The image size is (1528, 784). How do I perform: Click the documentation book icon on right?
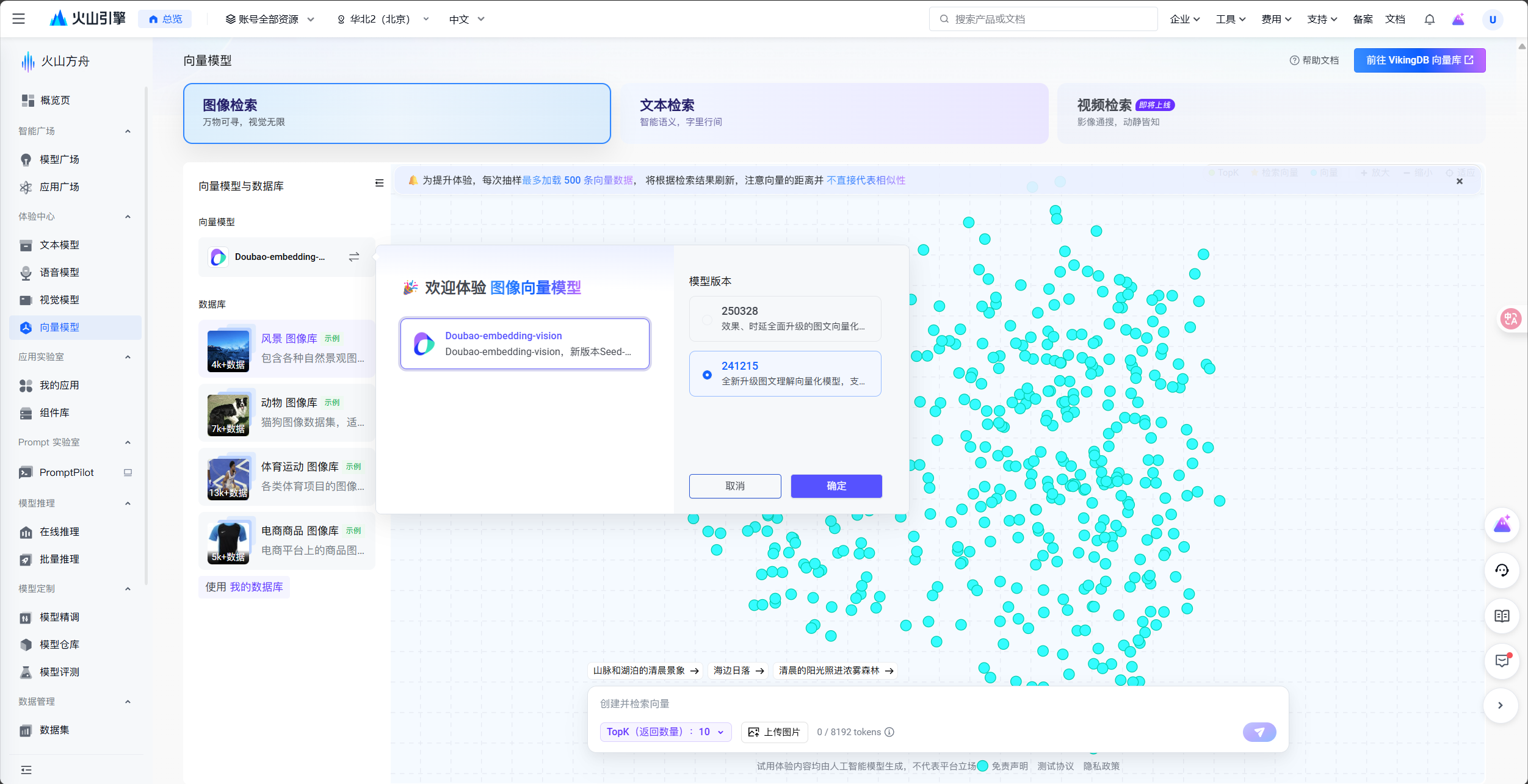tap(1502, 616)
